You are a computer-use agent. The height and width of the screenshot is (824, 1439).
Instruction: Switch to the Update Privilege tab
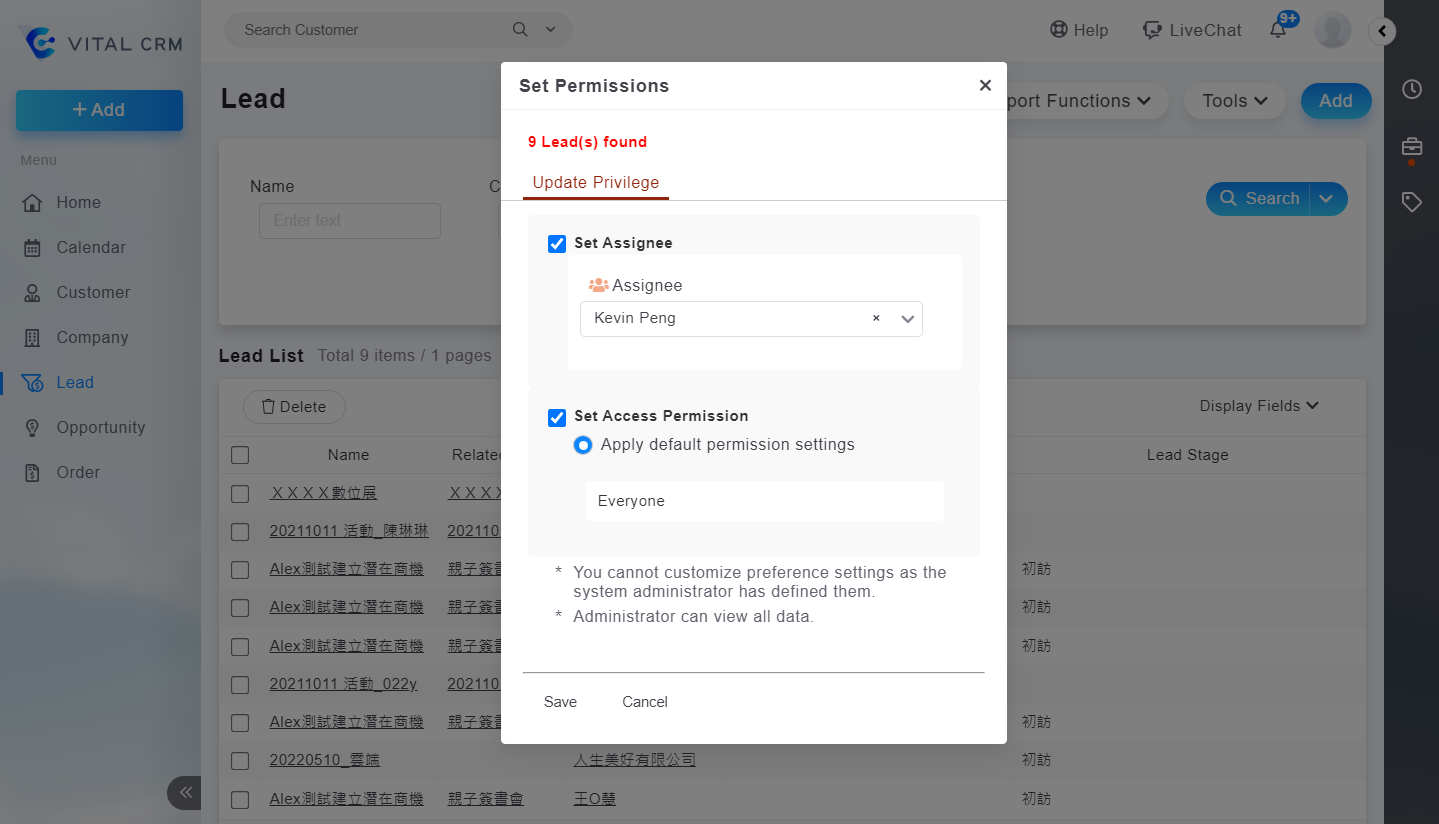click(596, 183)
